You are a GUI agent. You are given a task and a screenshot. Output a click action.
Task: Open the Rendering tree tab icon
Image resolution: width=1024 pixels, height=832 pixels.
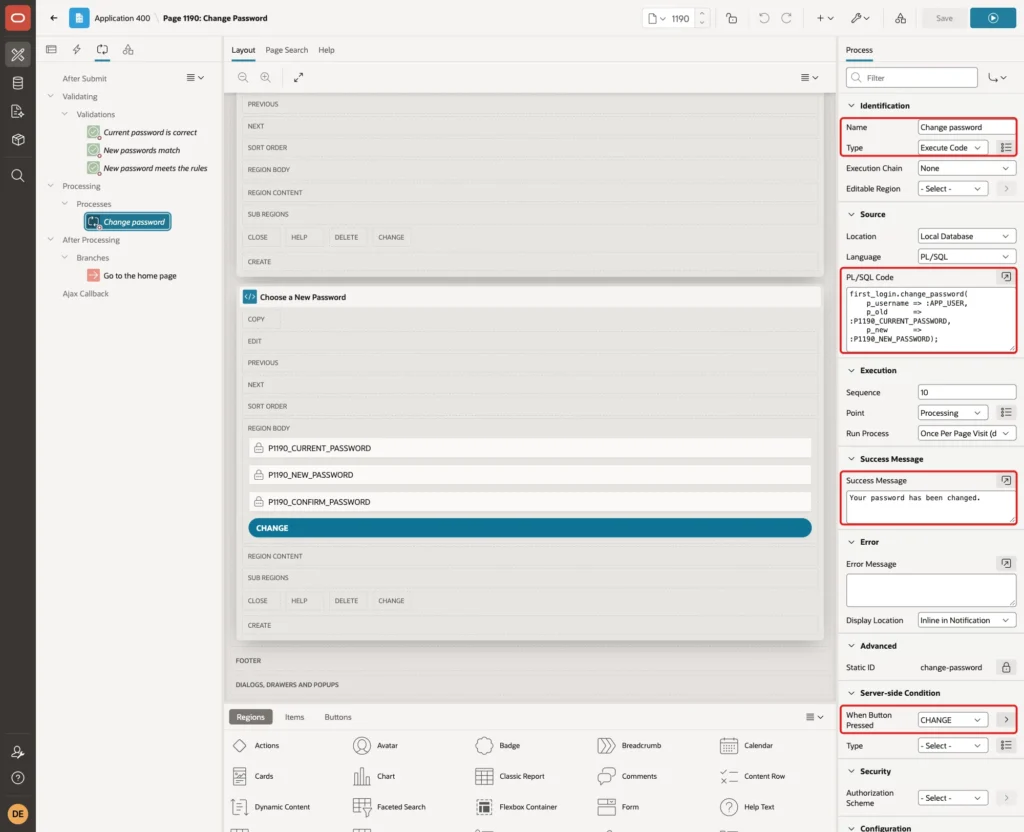click(x=52, y=50)
